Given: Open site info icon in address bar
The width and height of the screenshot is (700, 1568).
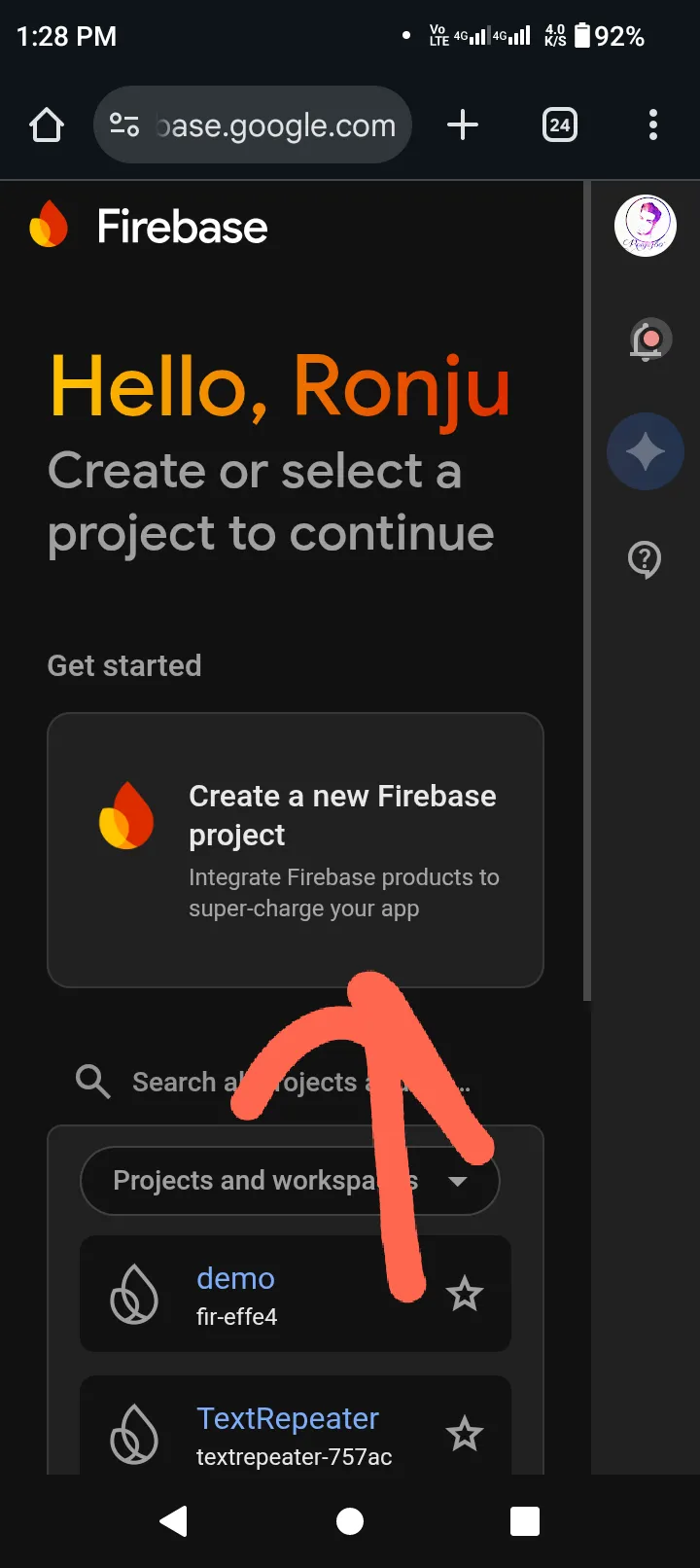Looking at the screenshot, I should [x=124, y=125].
